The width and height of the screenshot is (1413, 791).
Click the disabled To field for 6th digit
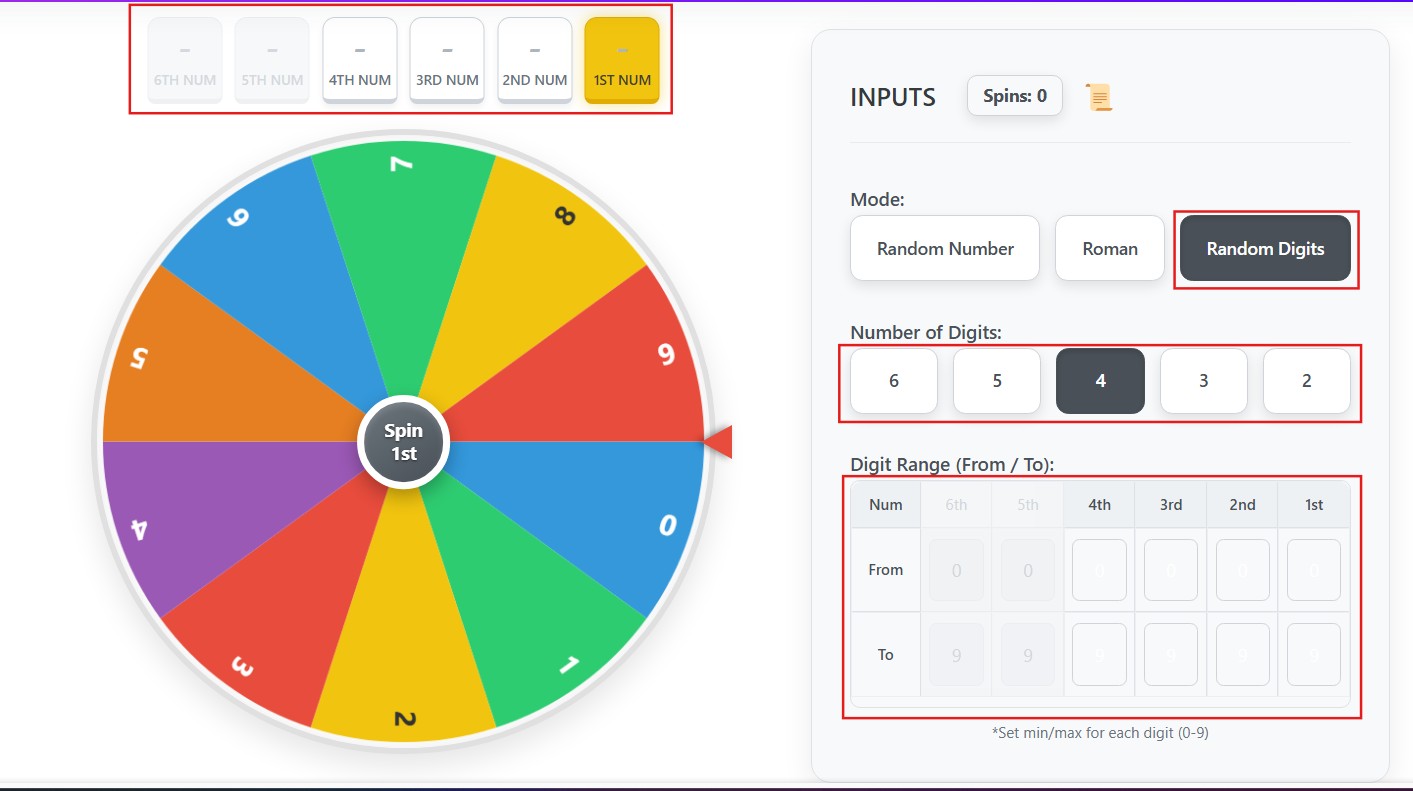(x=956, y=655)
